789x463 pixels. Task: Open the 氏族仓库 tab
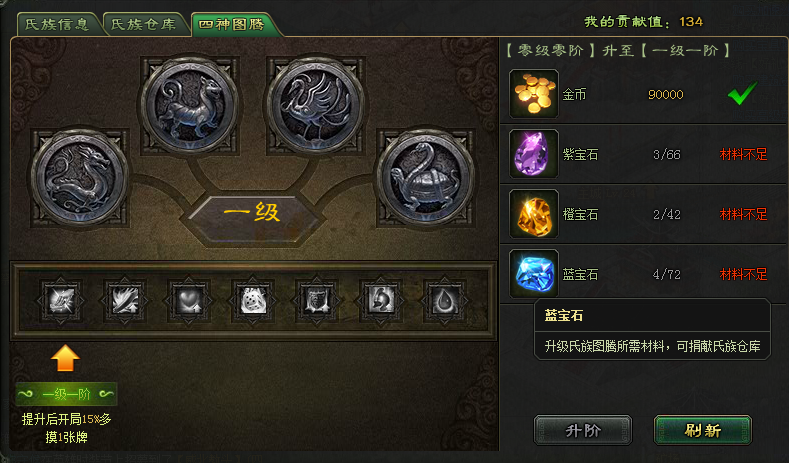[x=144, y=24]
